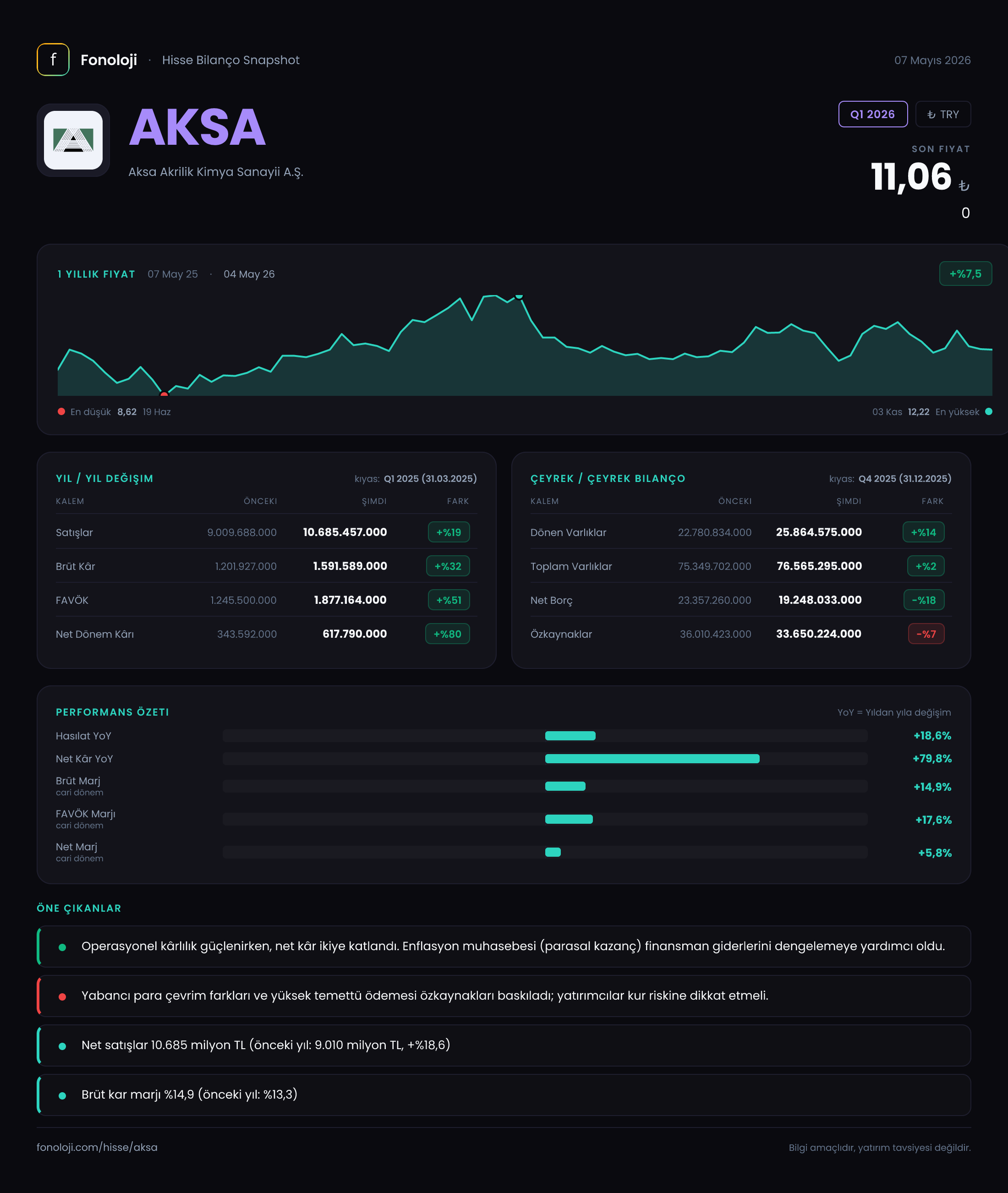This screenshot has width=1008, height=1193.
Task: Click the Brüt Kâr value '1.591.589.000'
Action: tap(350, 566)
